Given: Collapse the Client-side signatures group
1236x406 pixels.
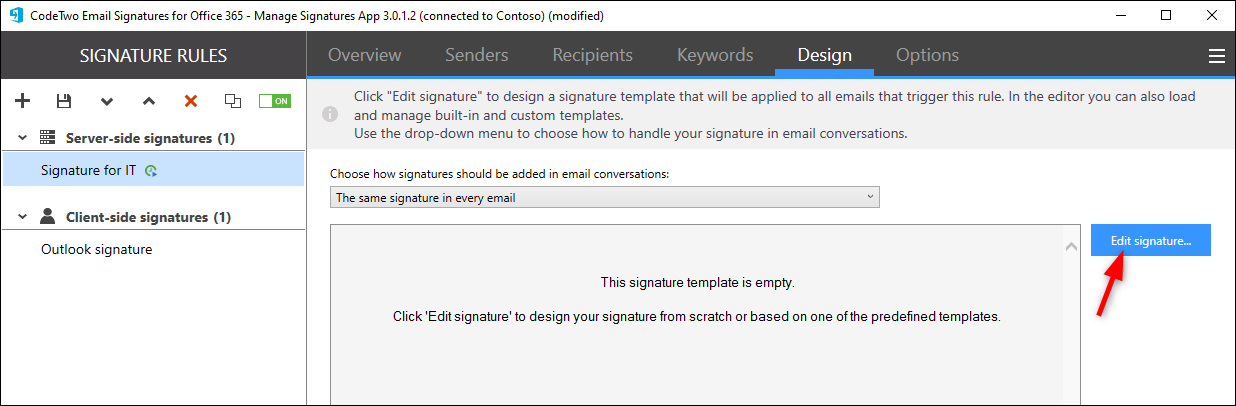Looking at the screenshot, I should 22,217.
